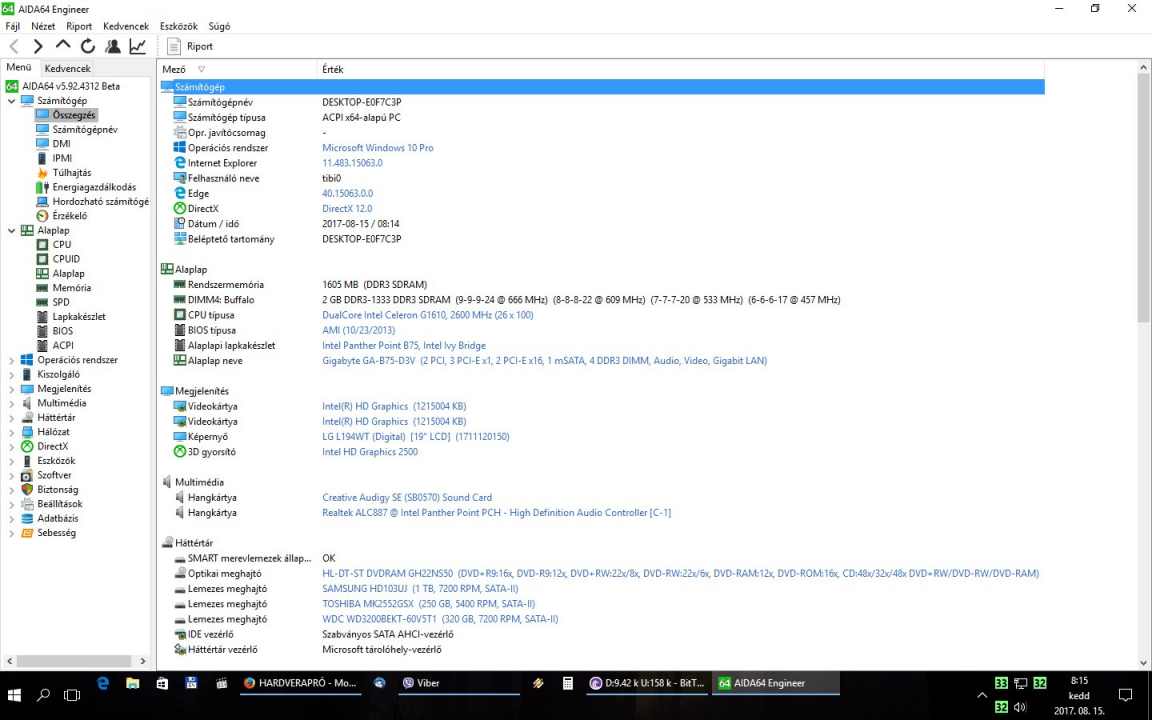Viewport: 1152px width, 720px height.
Task: Open the Túlhajtás flame item
Action: (71, 173)
